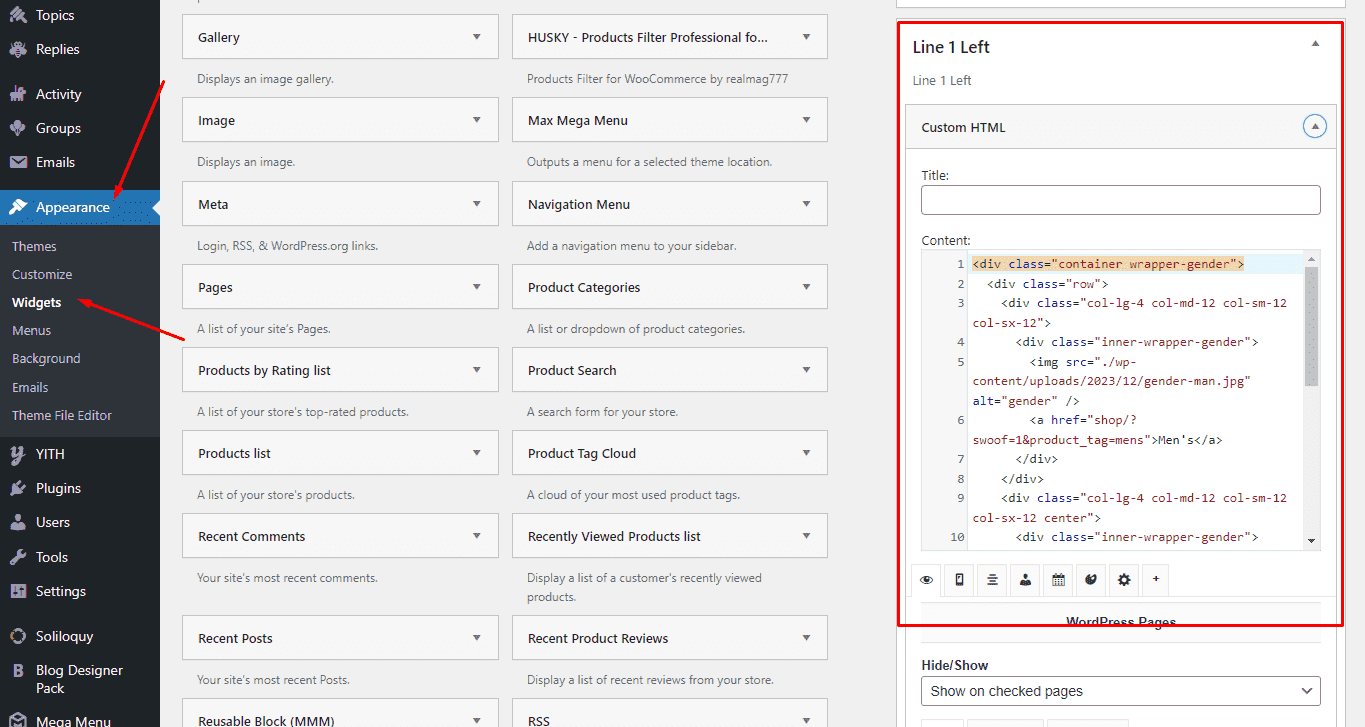Click the plus tab icon
The height and width of the screenshot is (727, 1365).
[1156, 580]
